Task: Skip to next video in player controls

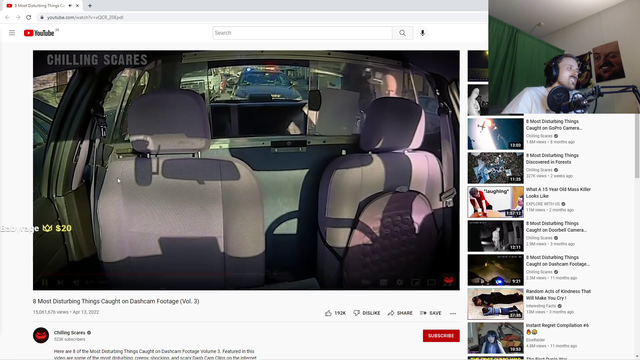Action: 60,282
